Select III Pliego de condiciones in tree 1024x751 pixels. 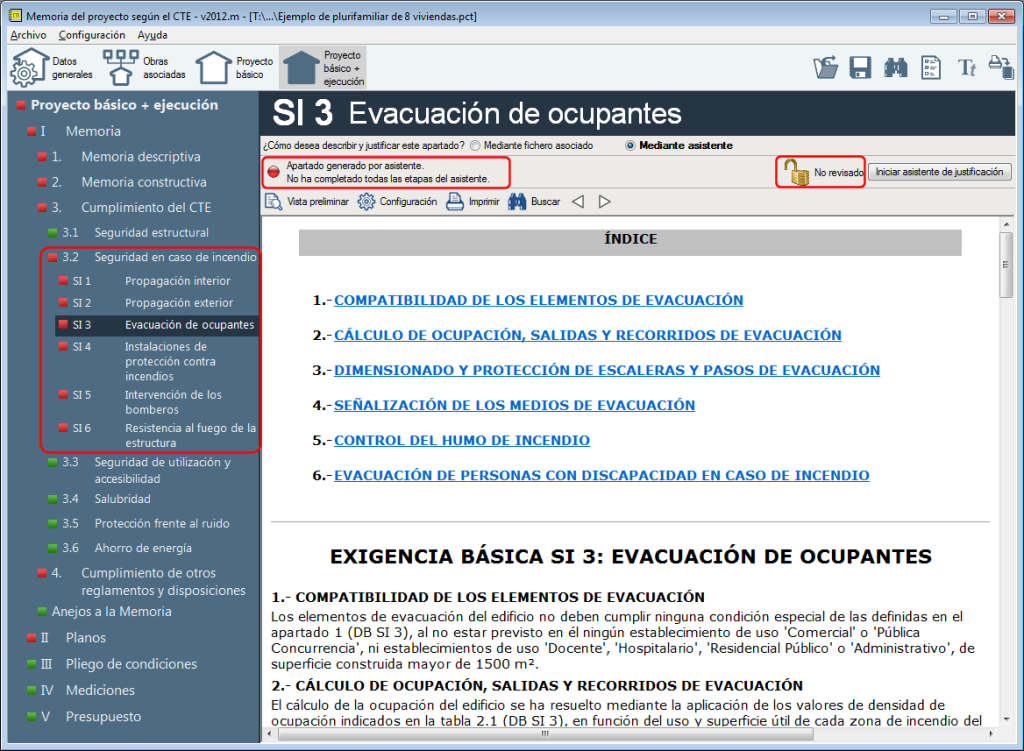(x=131, y=664)
